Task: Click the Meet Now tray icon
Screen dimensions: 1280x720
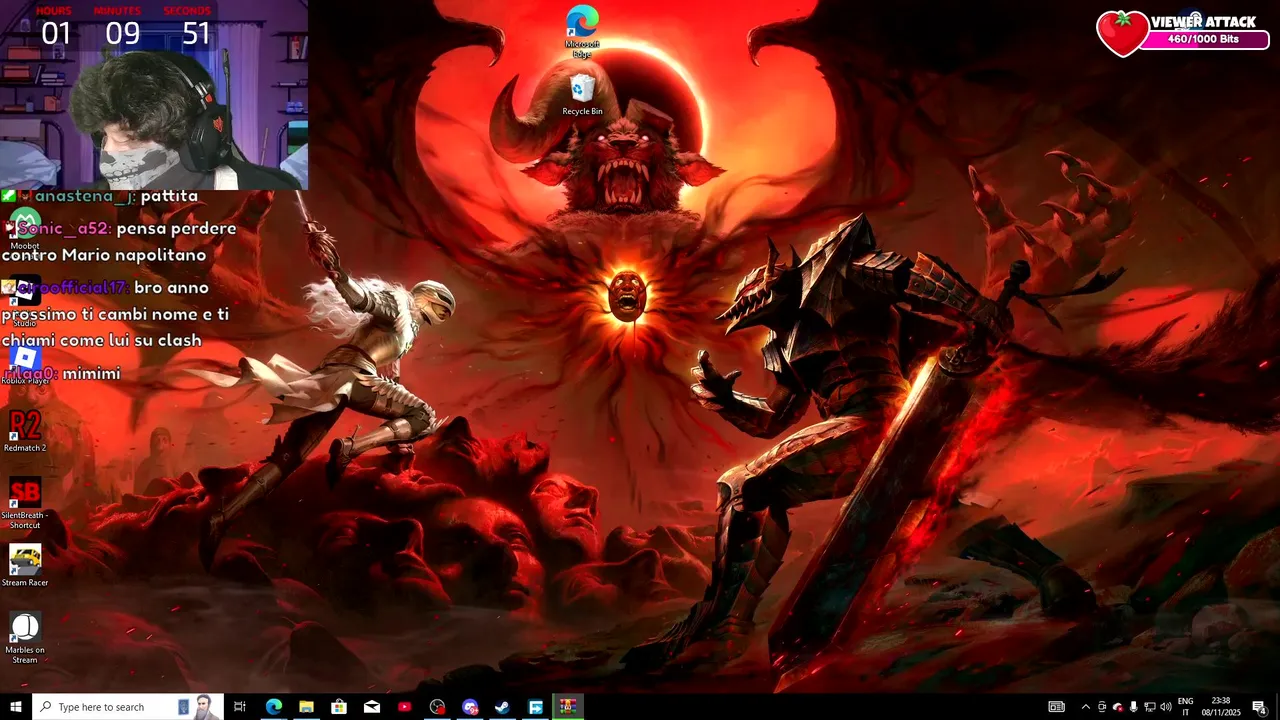Action: click(x=1102, y=707)
